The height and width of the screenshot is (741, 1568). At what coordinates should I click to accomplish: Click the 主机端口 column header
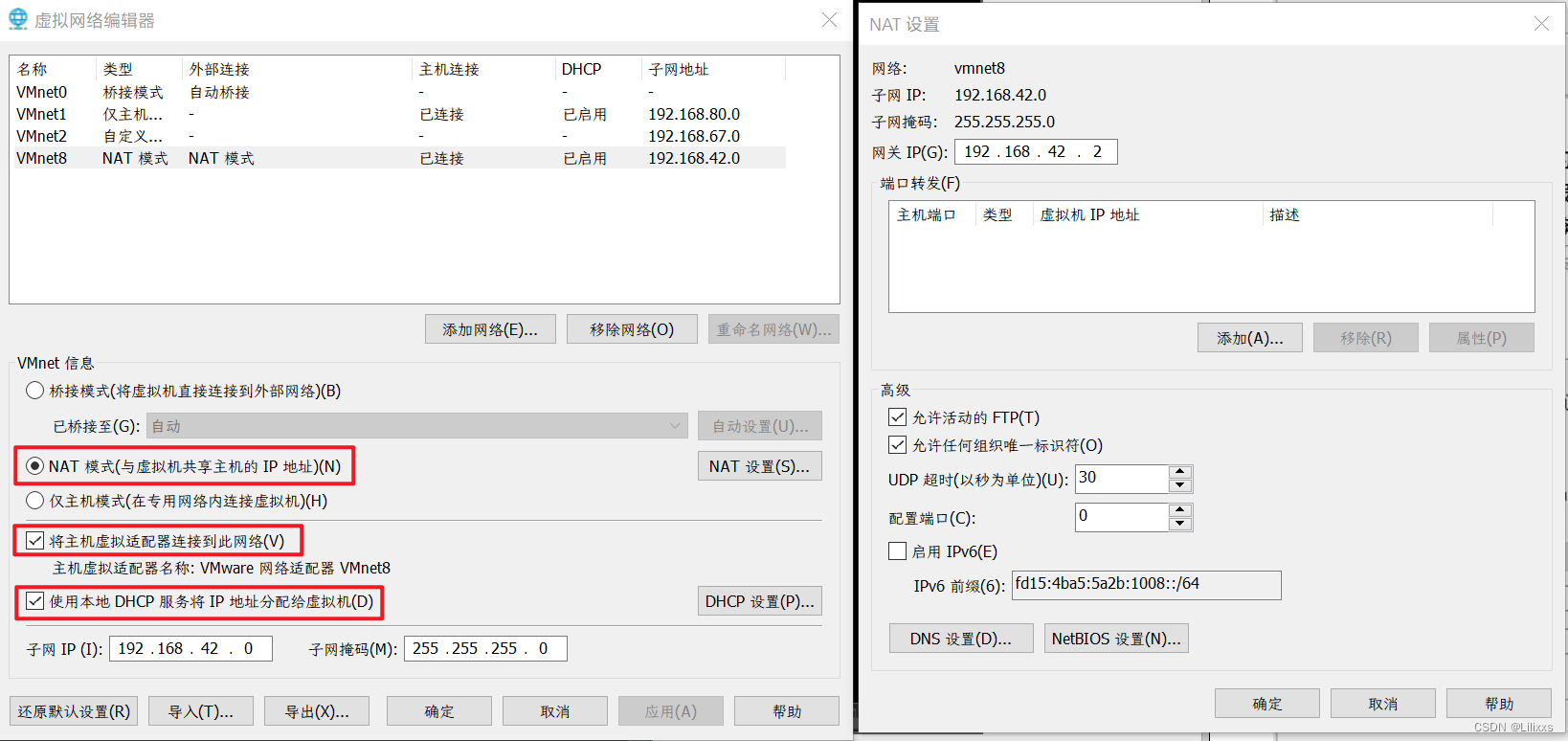[x=932, y=214]
